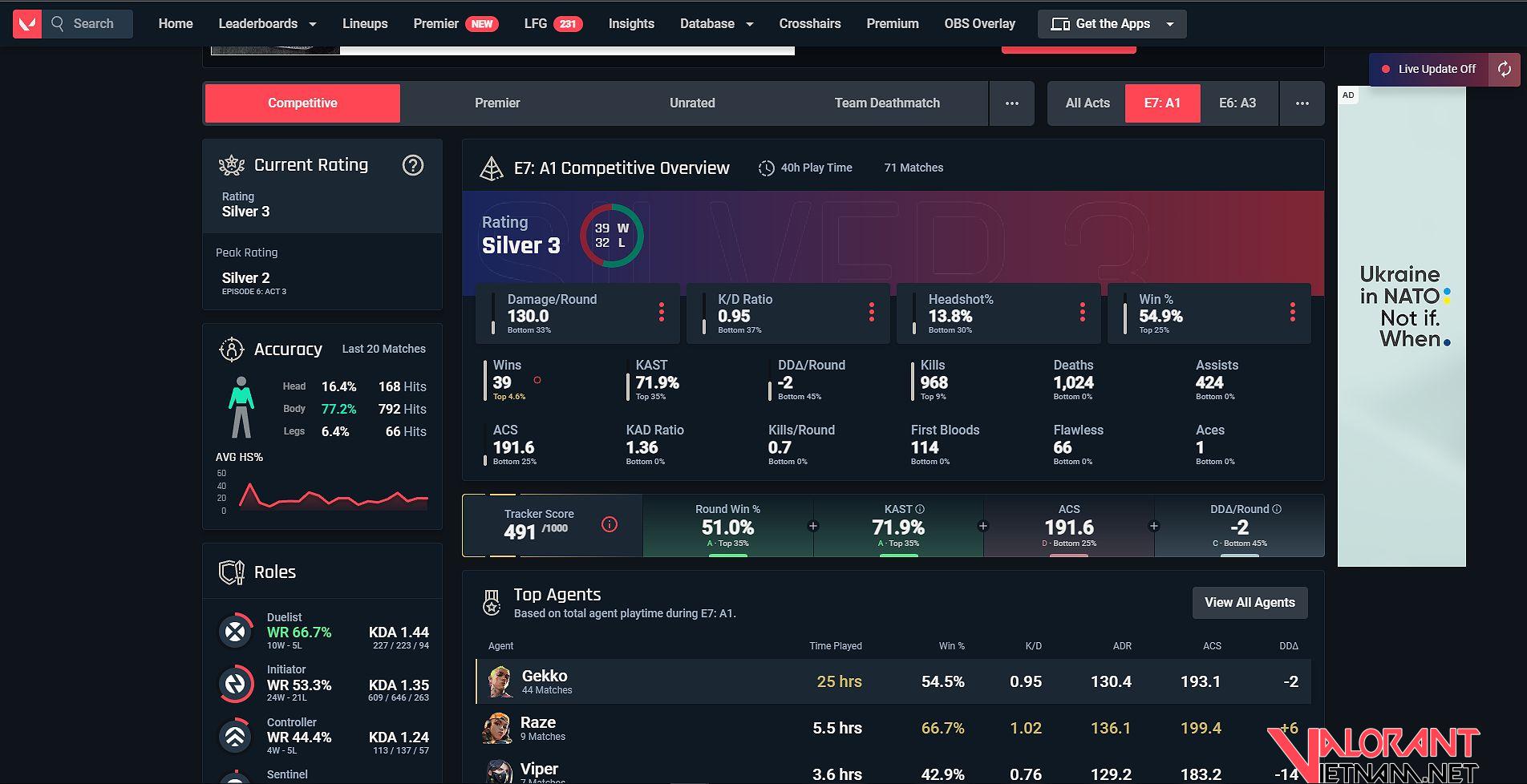
Task: Click the win/loss ring chart
Action: [611, 236]
